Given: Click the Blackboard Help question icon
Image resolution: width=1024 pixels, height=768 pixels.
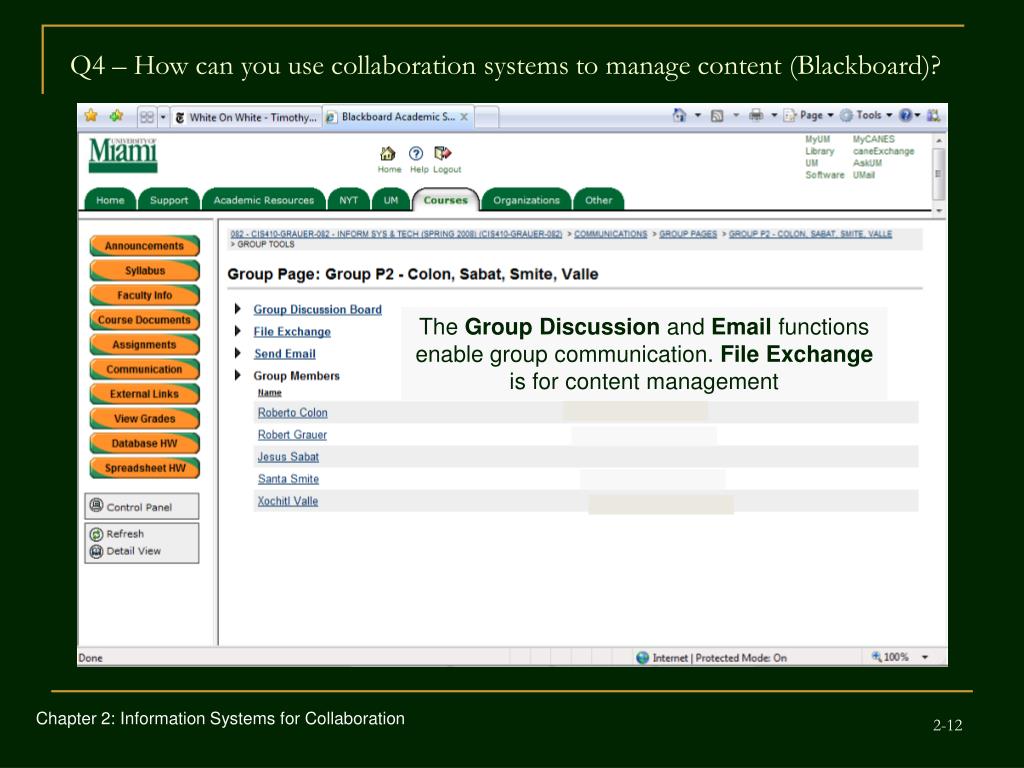Looking at the screenshot, I should (416, 153).
